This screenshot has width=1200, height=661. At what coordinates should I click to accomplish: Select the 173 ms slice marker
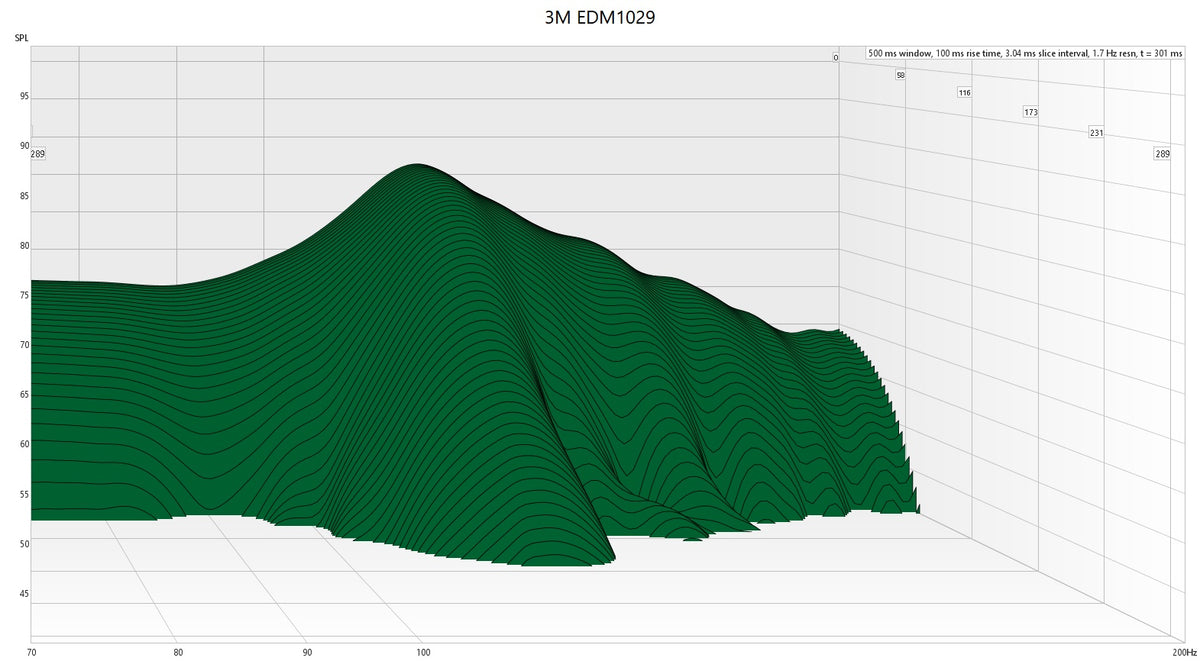tap(1030, 113)
